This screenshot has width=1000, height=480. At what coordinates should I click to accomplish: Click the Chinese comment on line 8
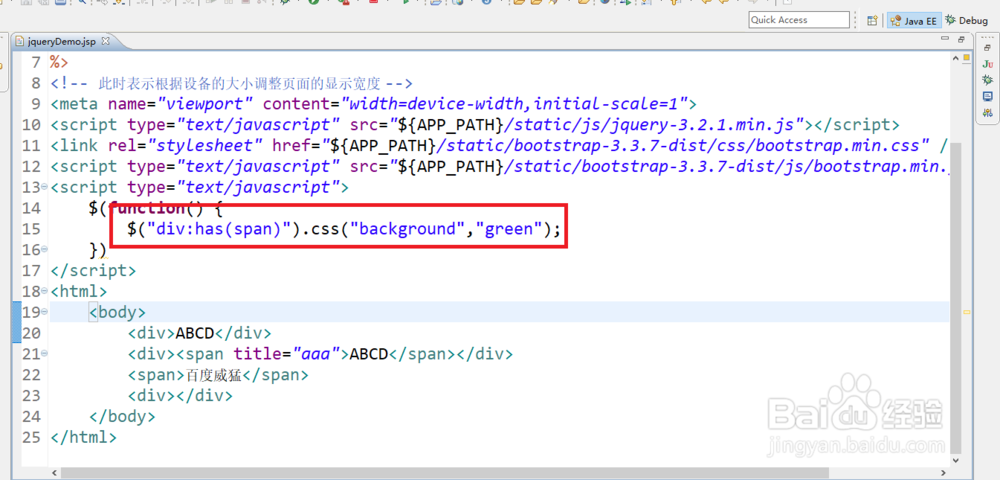[232, 84]
